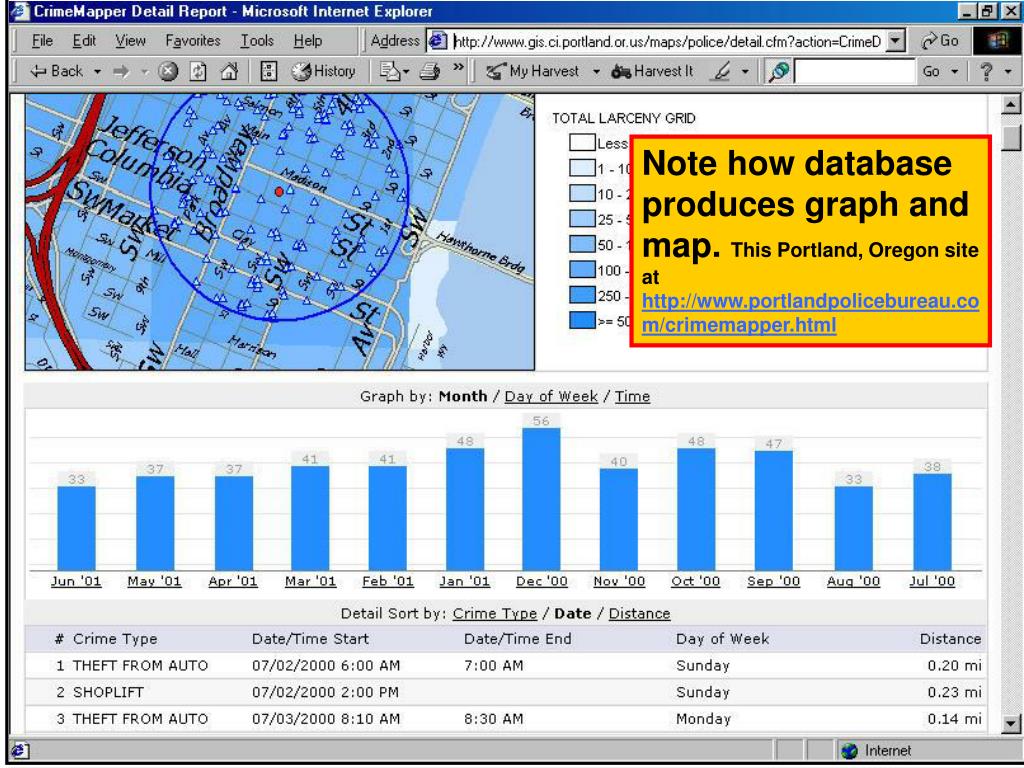
Task: Open the Edit menu
Action: pyautogui.click(x=84, y=41)
